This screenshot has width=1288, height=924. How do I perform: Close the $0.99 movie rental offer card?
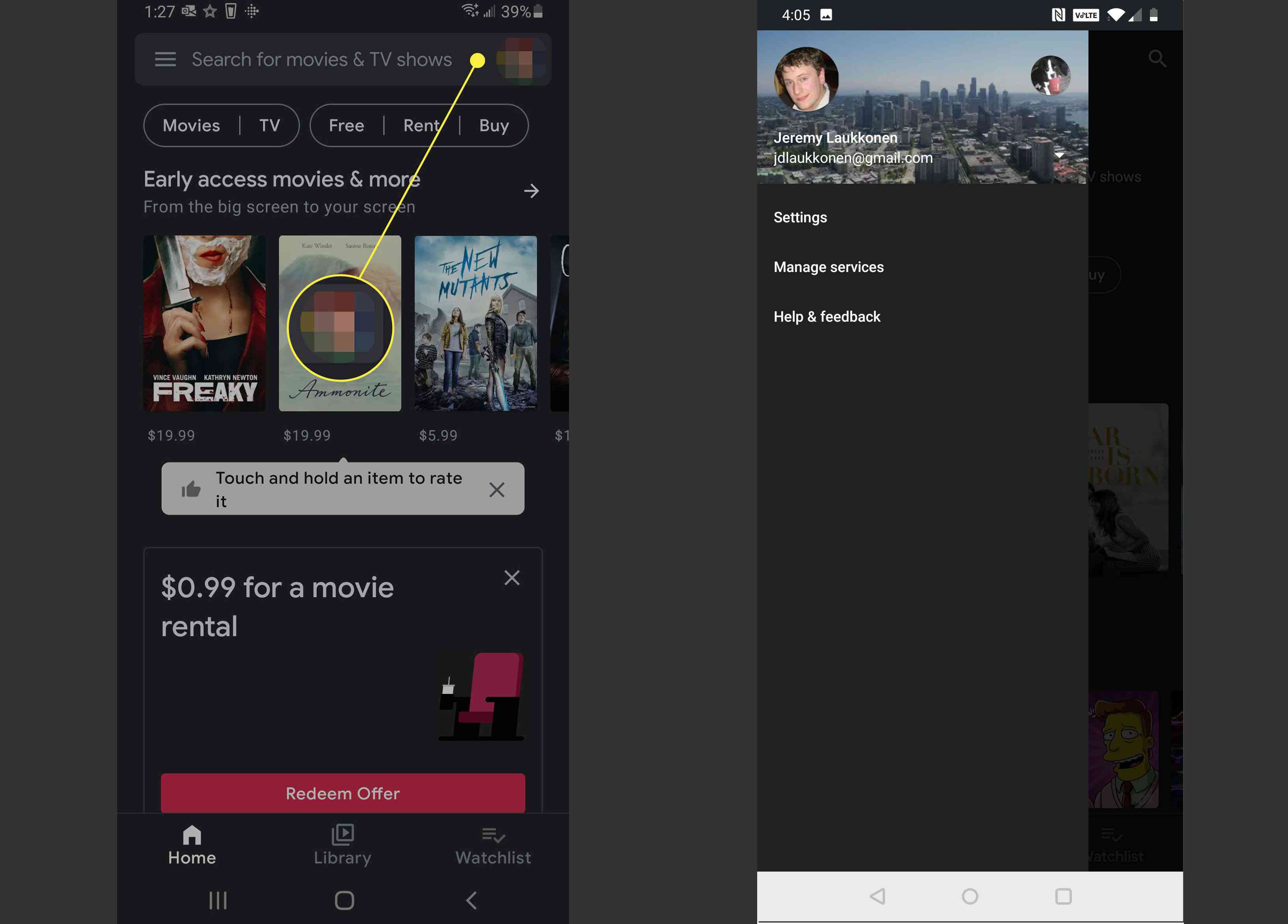tap(511, 578)
